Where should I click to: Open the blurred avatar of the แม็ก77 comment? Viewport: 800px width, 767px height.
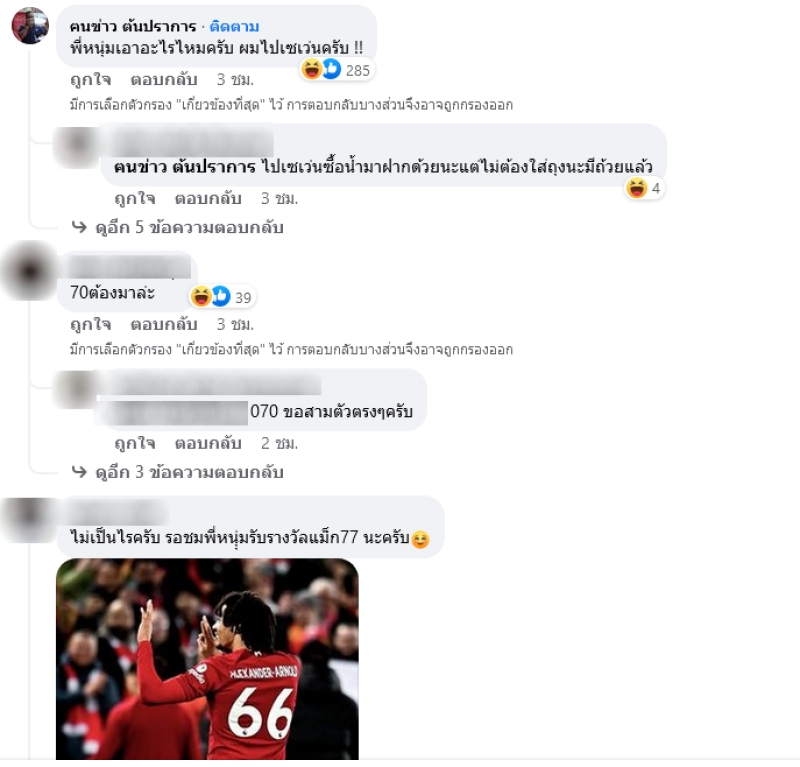pos(28,519)
